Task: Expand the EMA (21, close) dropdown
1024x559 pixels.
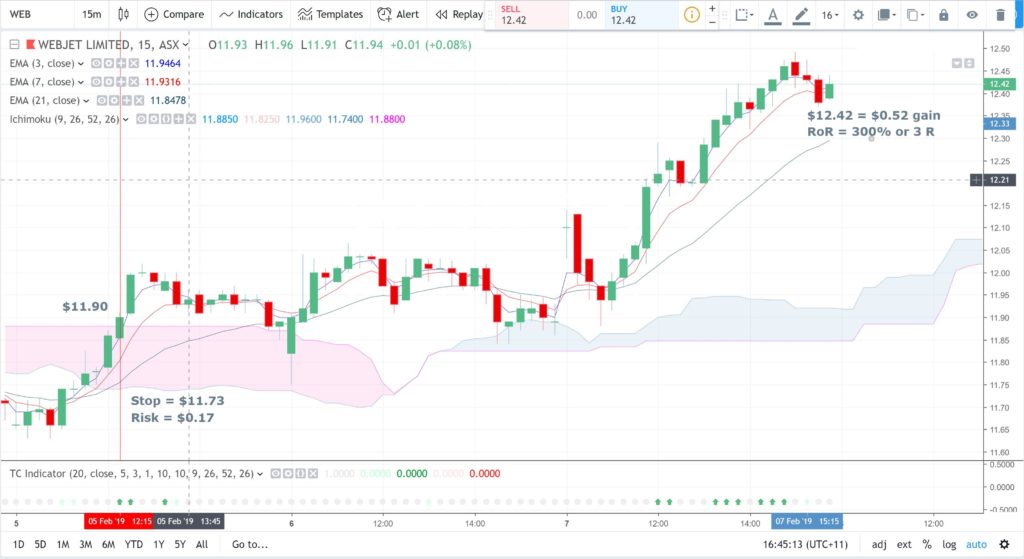Action: point(86,101)
